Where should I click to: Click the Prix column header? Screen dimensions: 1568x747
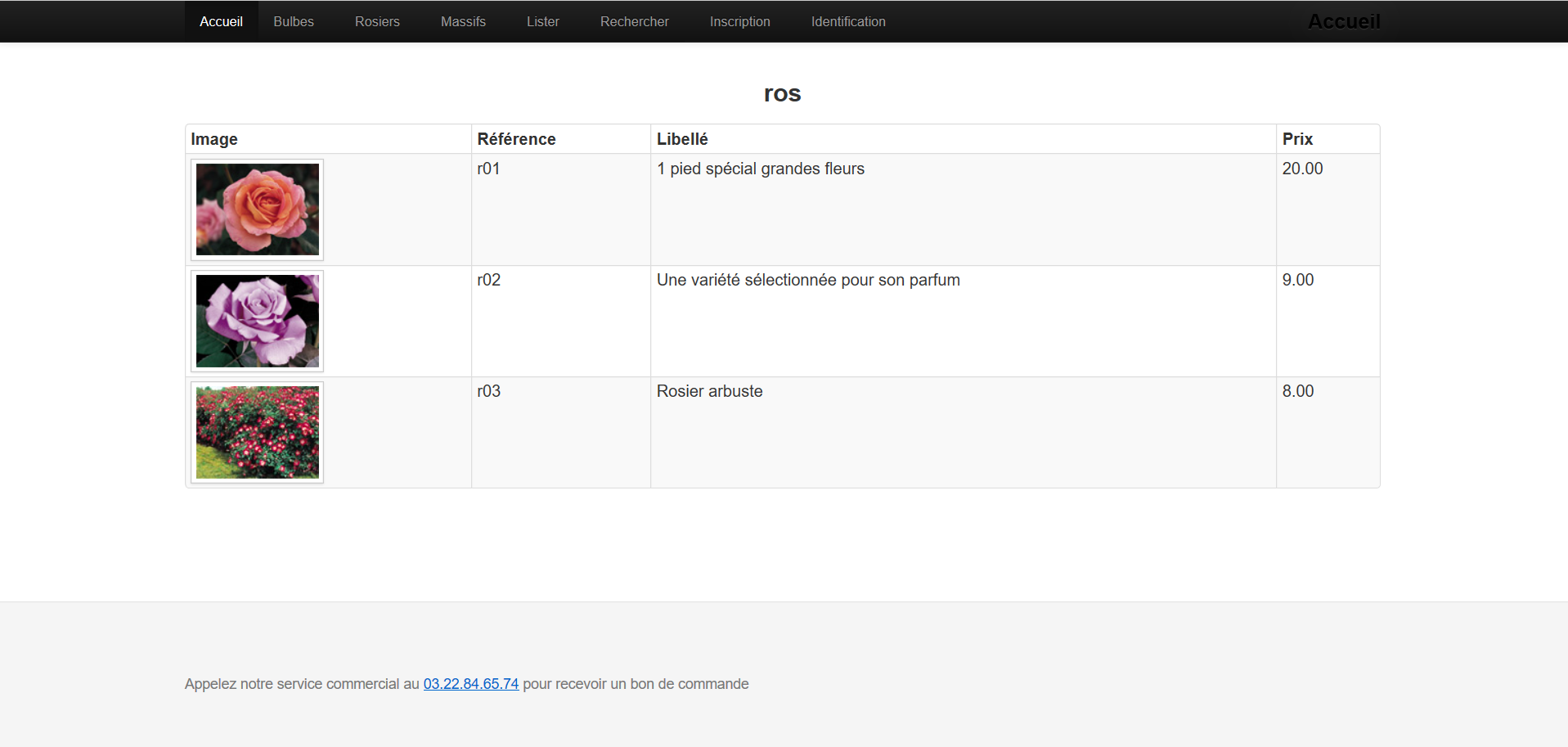1297,139
